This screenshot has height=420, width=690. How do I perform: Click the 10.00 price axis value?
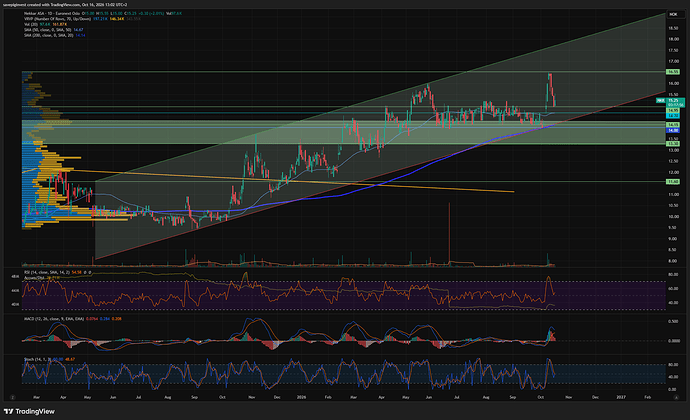673,217
